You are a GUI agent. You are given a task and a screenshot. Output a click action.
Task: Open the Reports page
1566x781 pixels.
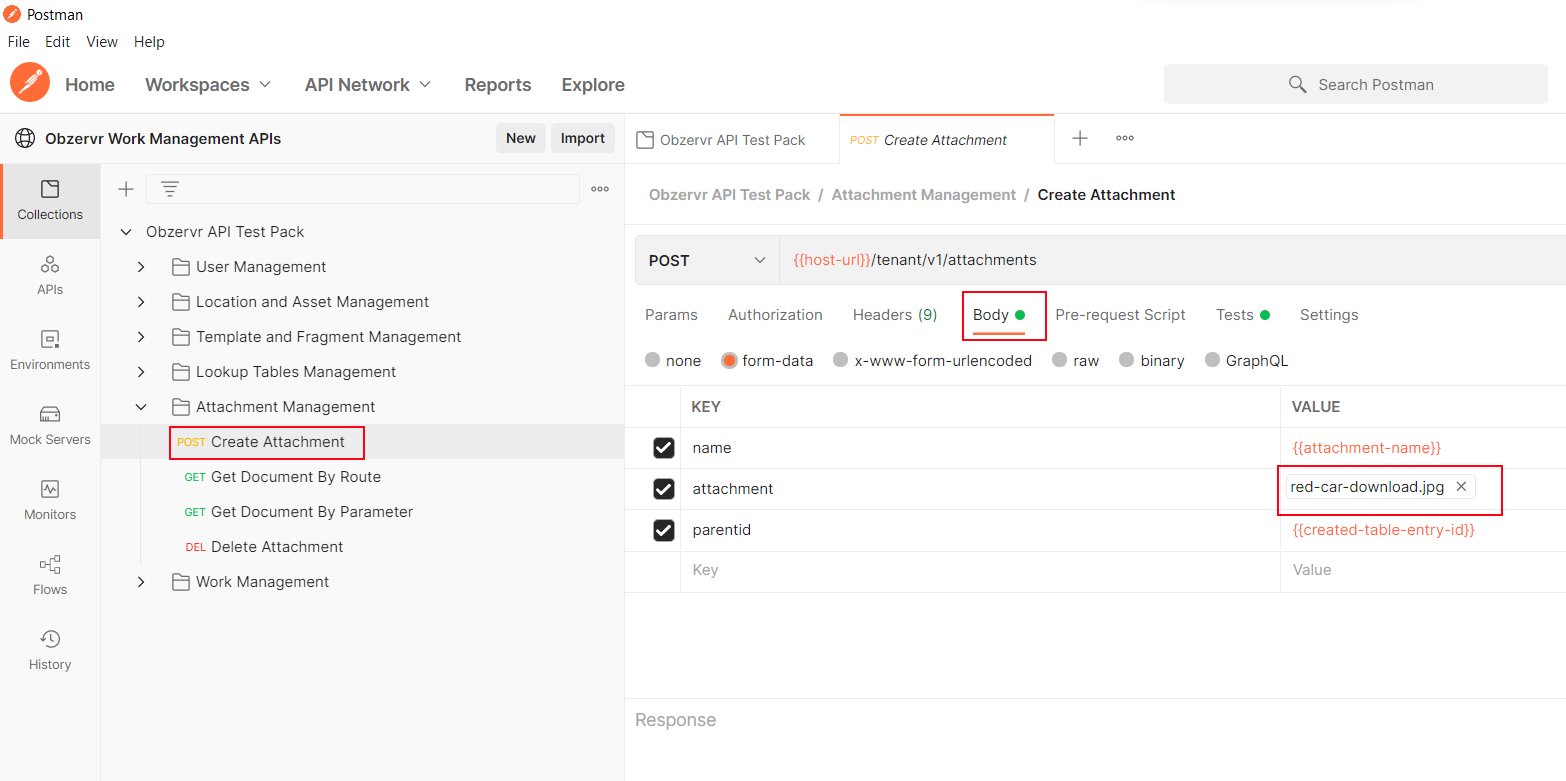point(498,85)
